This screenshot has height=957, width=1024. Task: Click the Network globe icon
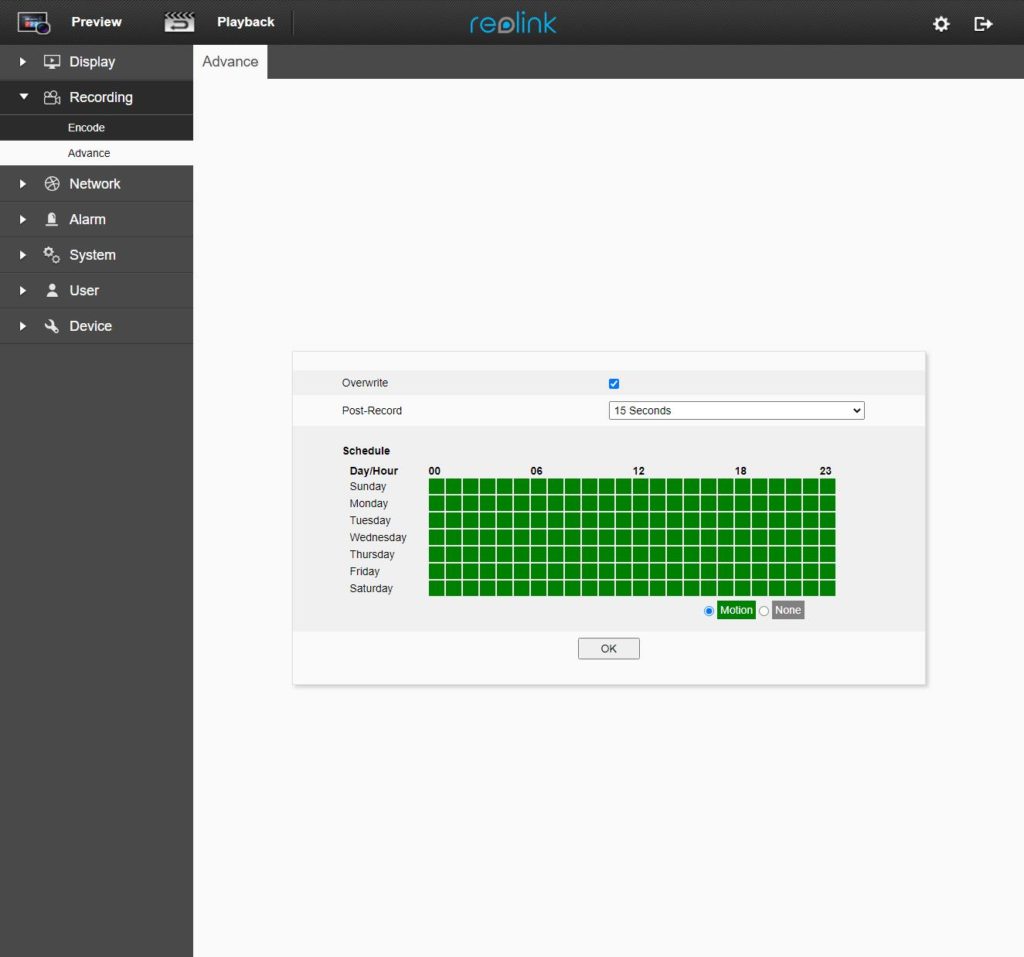click(x=52, y=184)
